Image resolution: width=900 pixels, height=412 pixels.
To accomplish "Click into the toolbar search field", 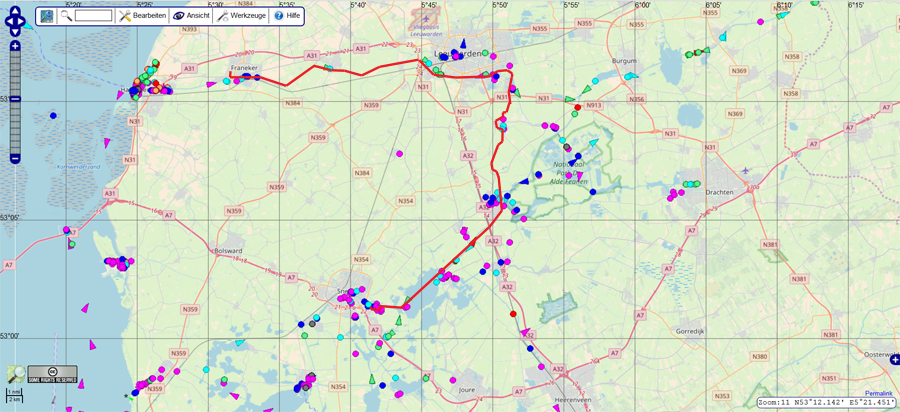I will click(x=93, y=16).
